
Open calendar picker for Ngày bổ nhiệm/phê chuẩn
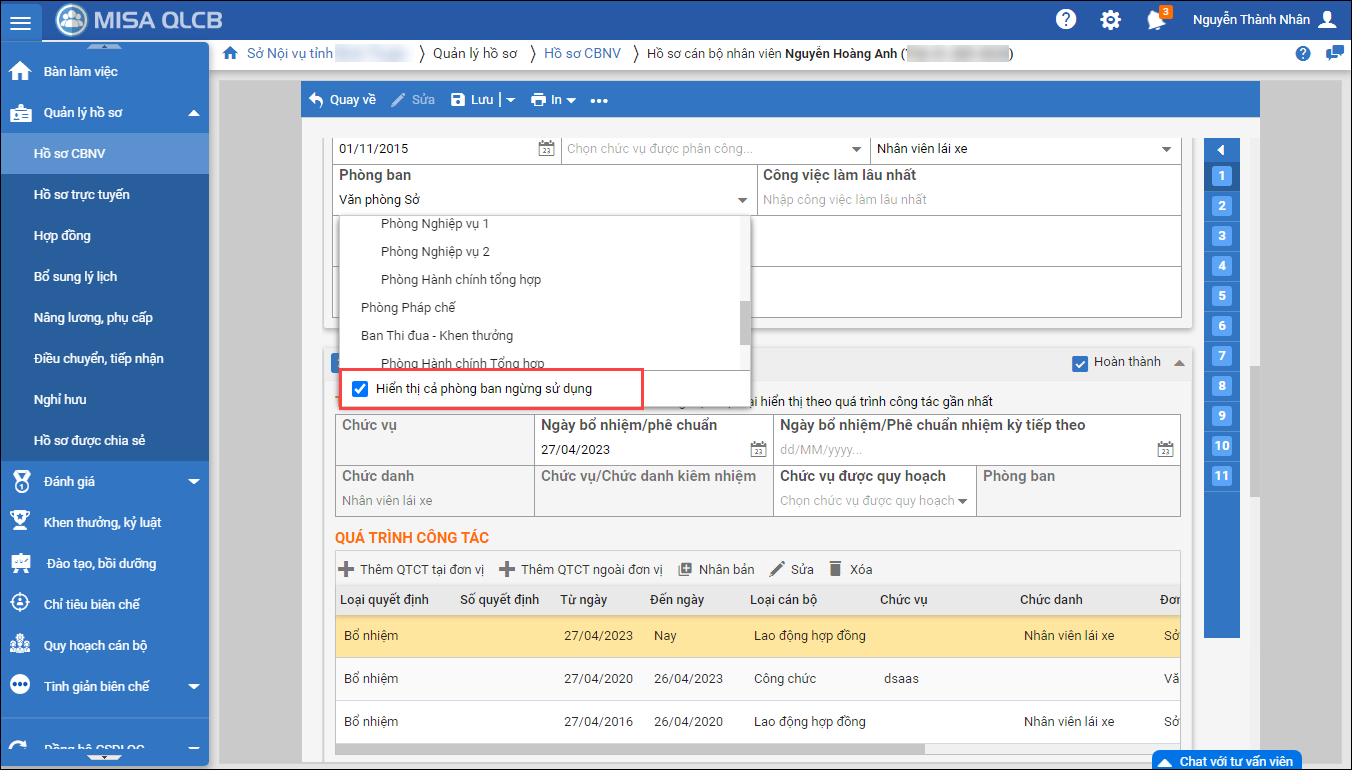click(758, 449)
